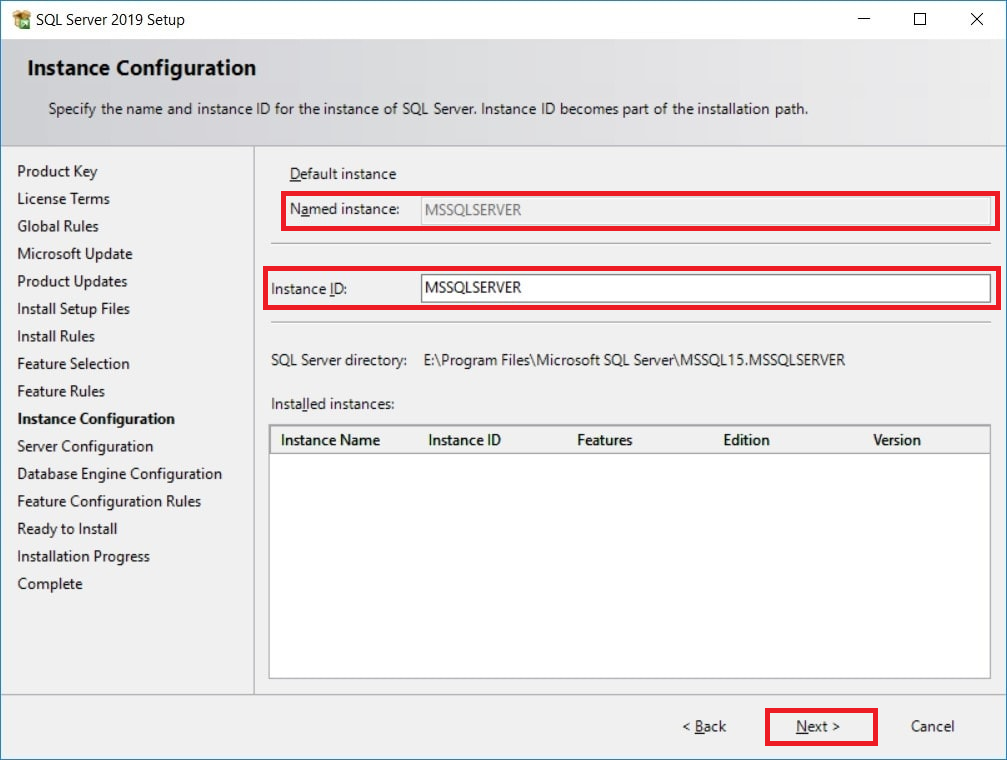Sort by the Instance ID column header
This screenshot has height=760, width=1007.
tap(464, 440)
